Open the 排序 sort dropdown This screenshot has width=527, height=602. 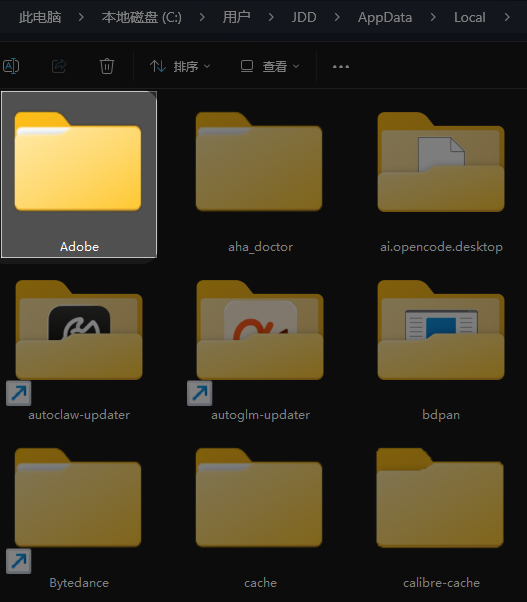(180, 66)
